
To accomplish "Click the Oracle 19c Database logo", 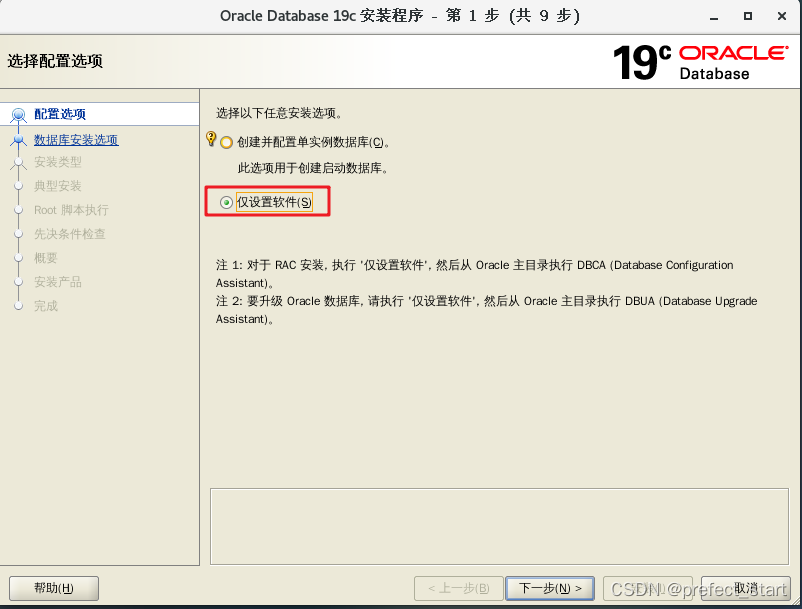I will click(700, 62).
